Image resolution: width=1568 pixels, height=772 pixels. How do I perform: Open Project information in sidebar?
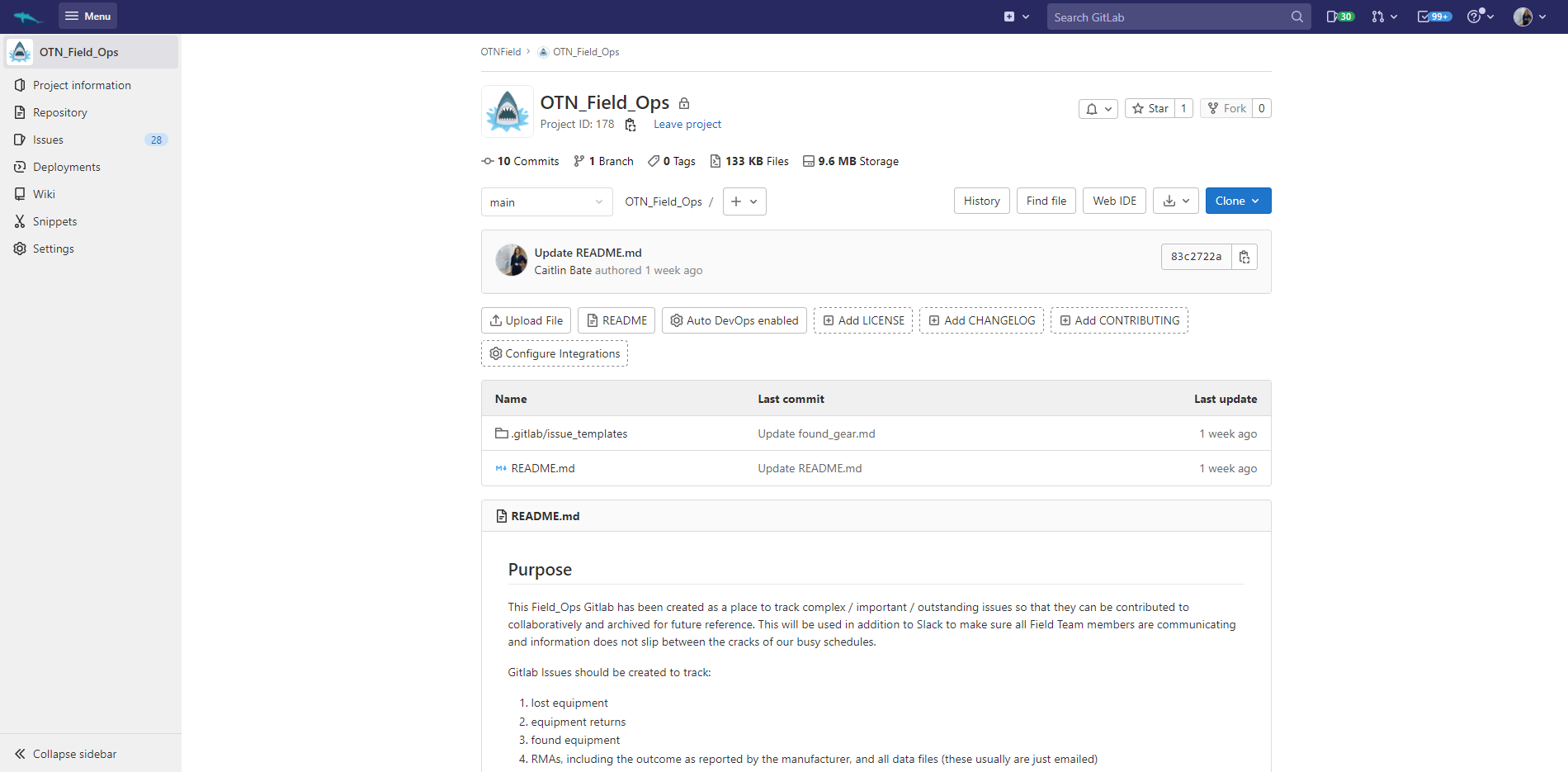pos(82,85)
